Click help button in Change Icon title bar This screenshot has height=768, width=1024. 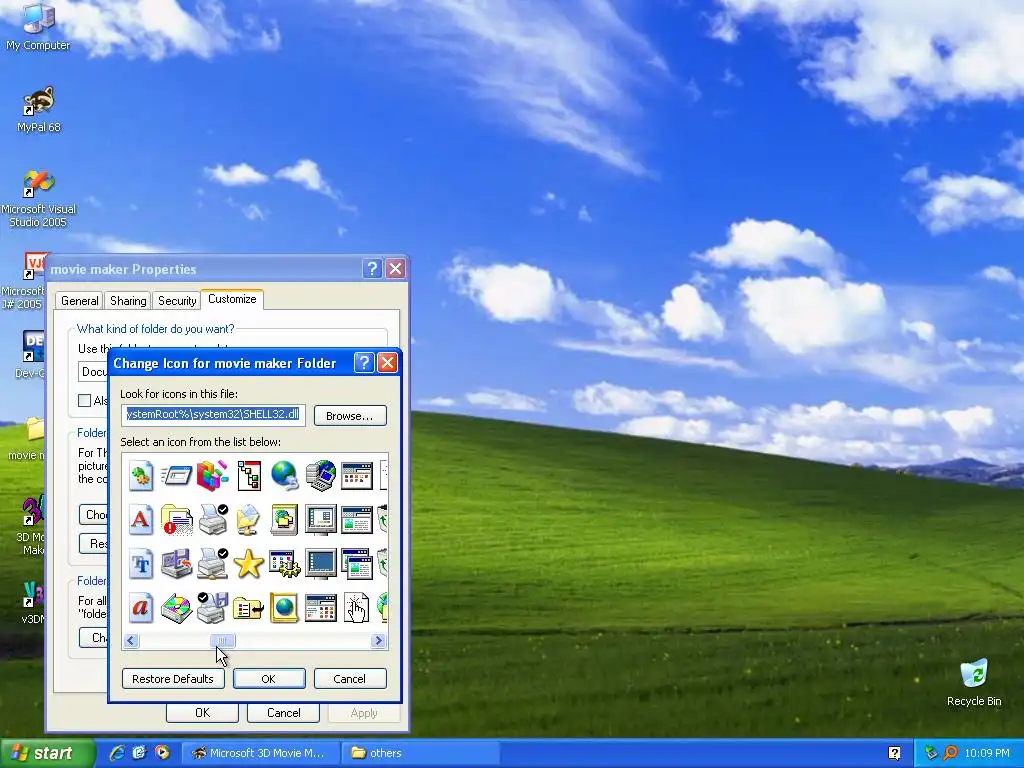[364, 362]
